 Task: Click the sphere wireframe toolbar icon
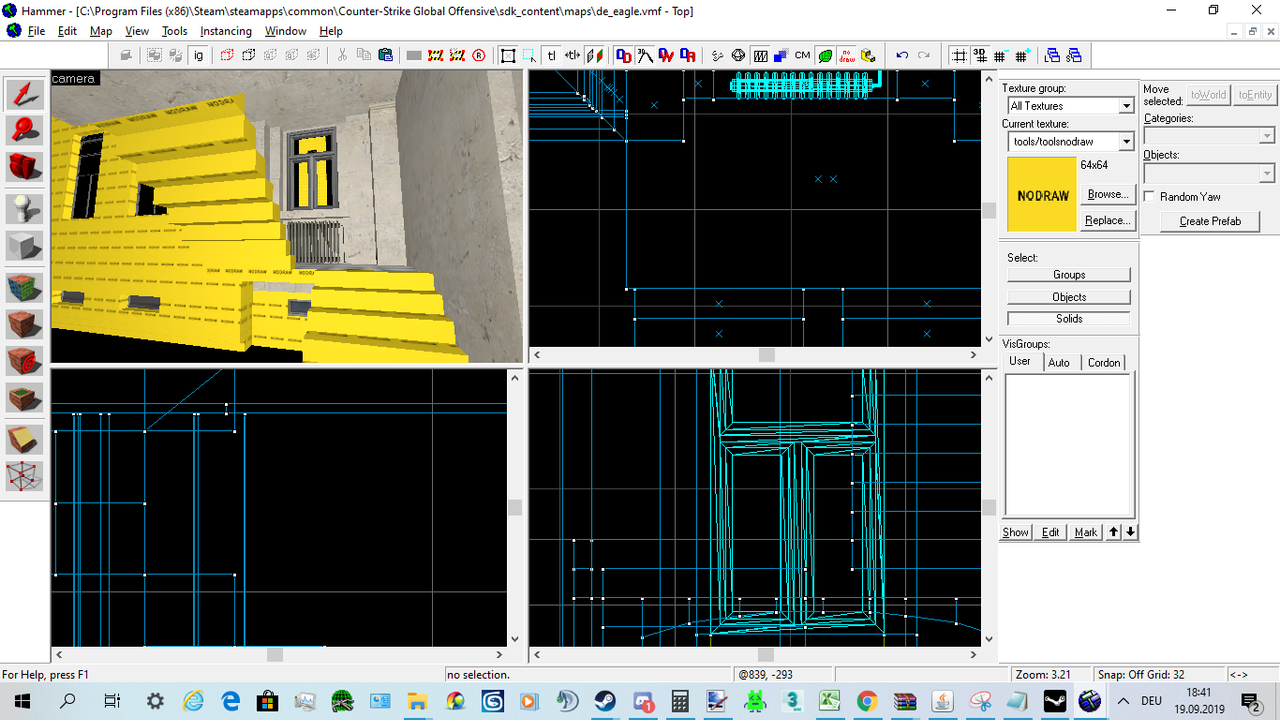pos(738,55)
